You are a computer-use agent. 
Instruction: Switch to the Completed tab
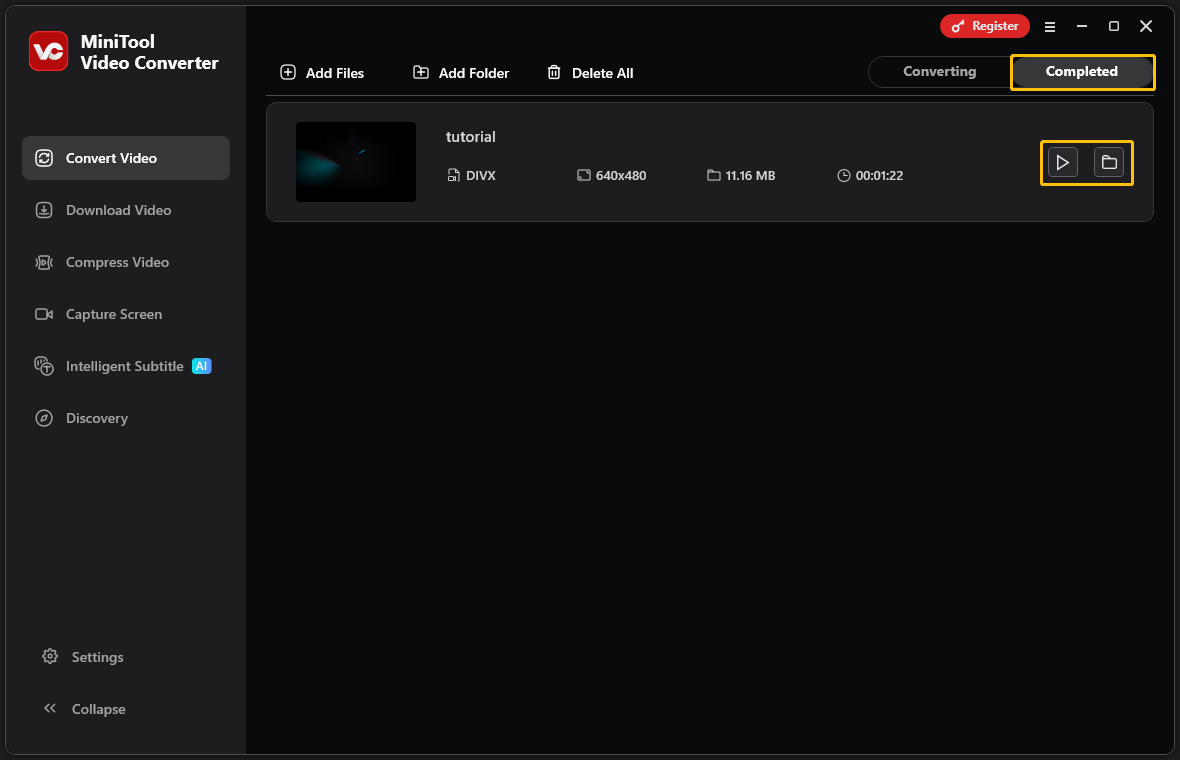click(x=1081, y=71)
